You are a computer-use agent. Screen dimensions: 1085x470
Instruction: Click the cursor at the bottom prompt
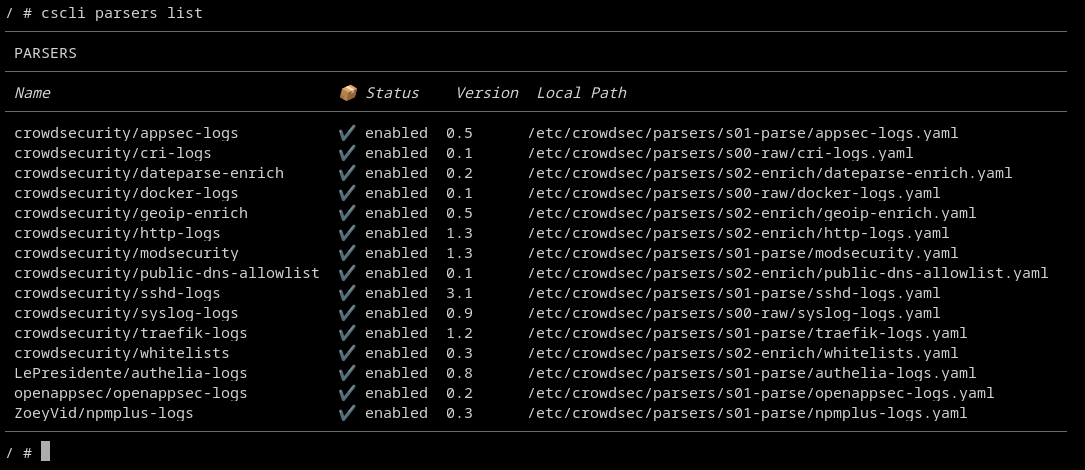coord(45,452)
